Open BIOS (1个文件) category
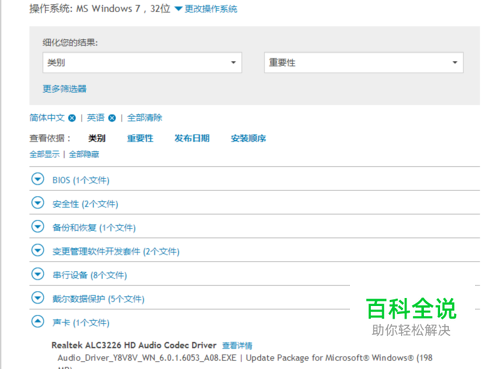Viewport: 500px width, 369px height. pyautogui.click(x=81, y=180)
